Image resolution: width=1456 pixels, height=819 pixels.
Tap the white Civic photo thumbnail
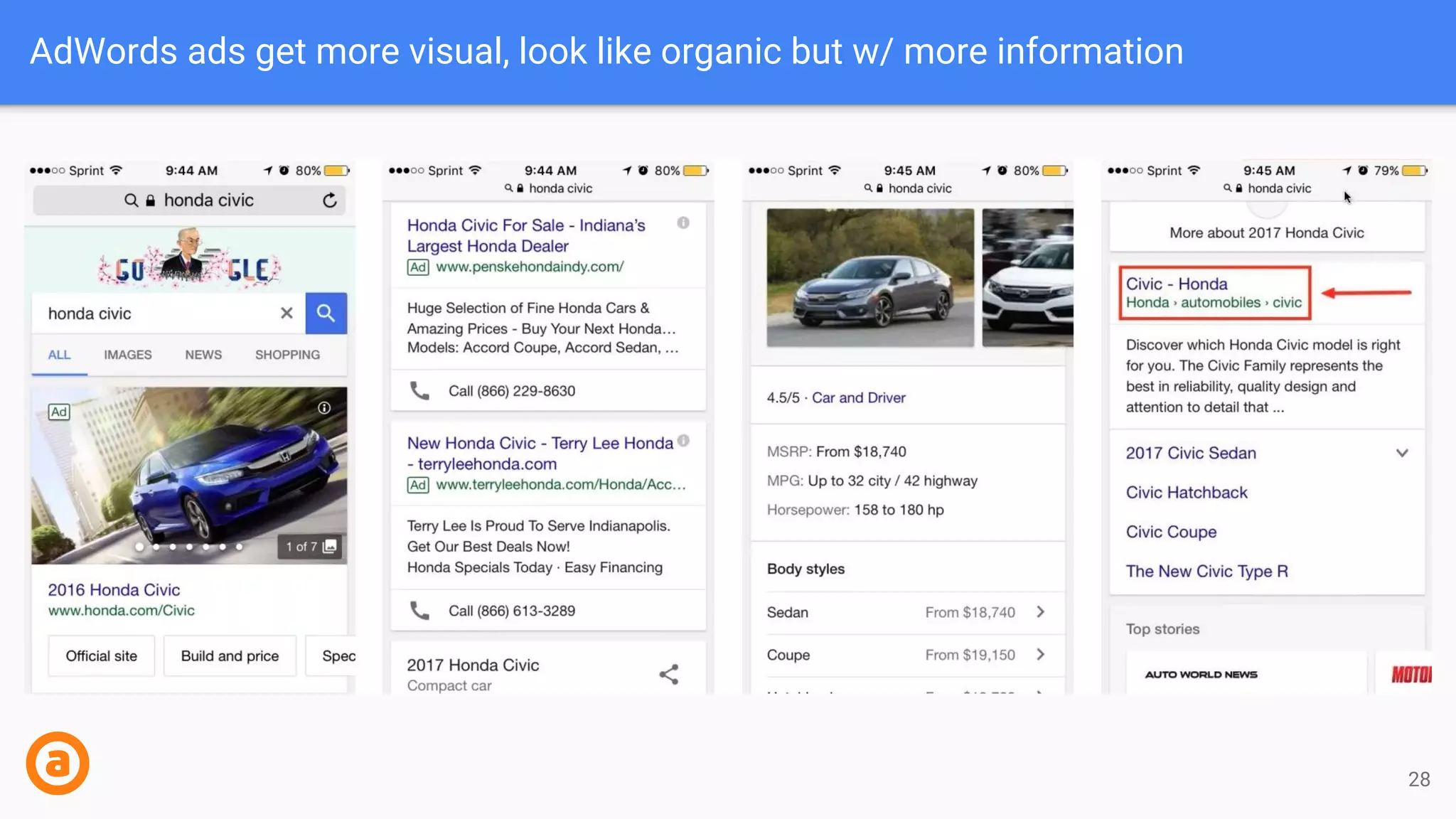(1028, 277)
